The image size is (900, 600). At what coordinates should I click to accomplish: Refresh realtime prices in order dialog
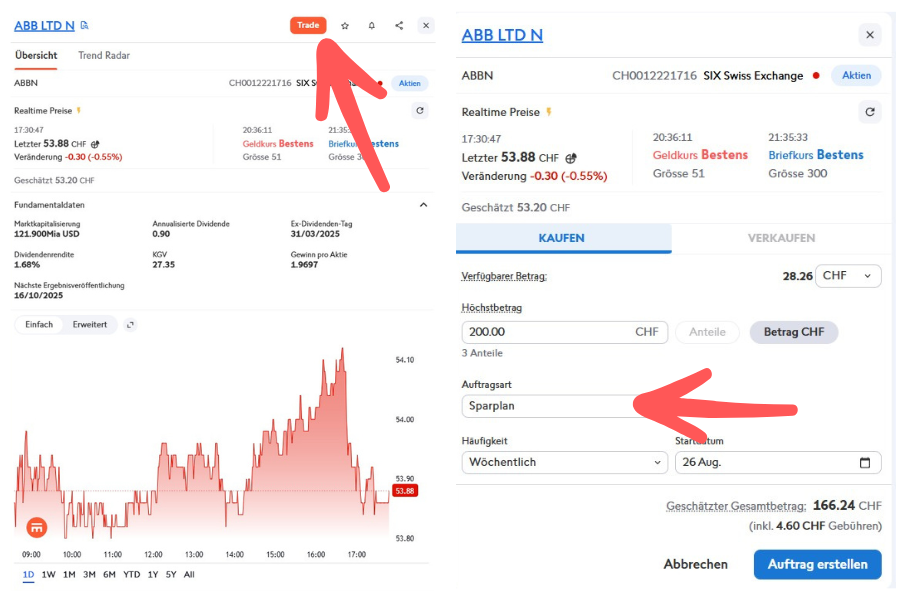[x=870, y=112]
